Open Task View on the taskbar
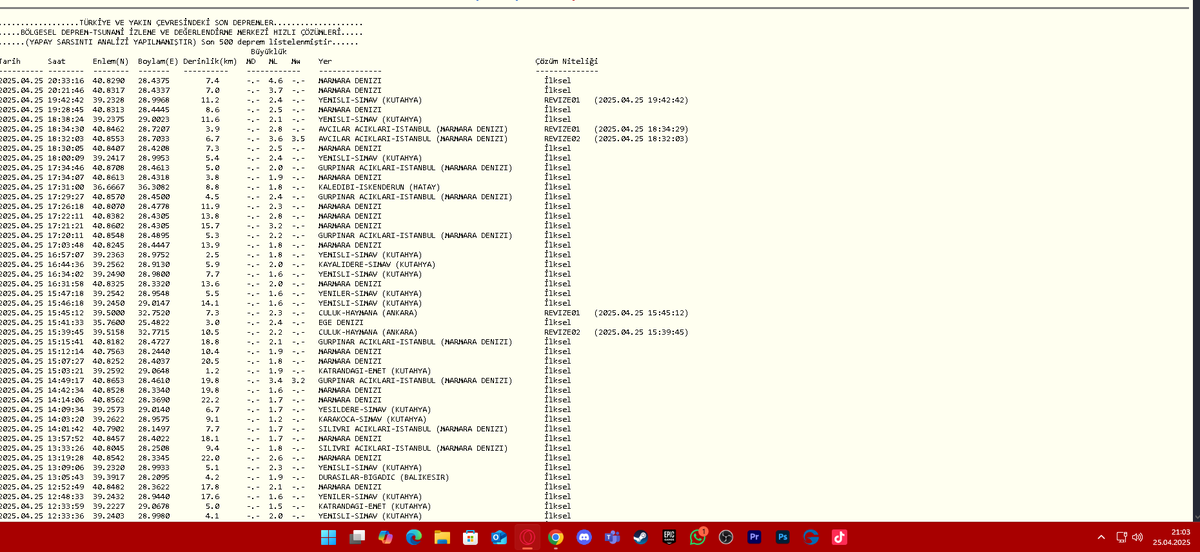This screenshot has height=552, width=1200. (x=357, y=538)
